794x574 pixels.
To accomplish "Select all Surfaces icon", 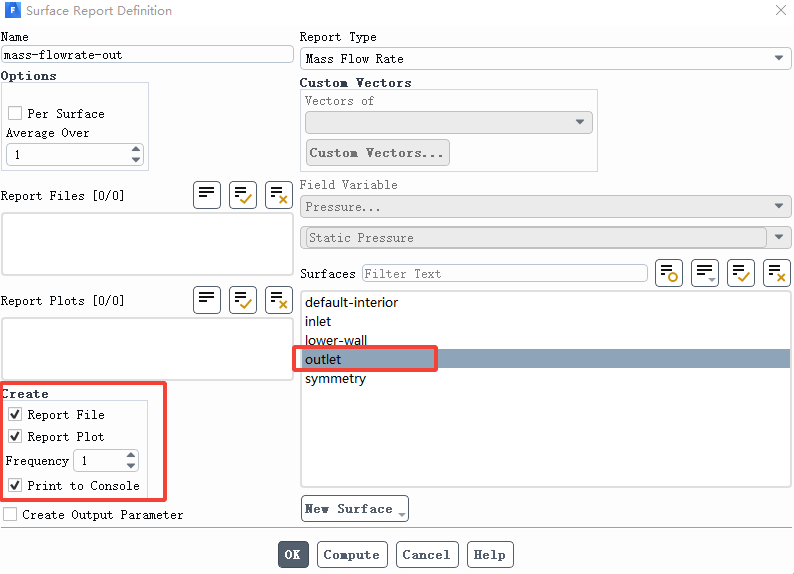I will 741,273.
